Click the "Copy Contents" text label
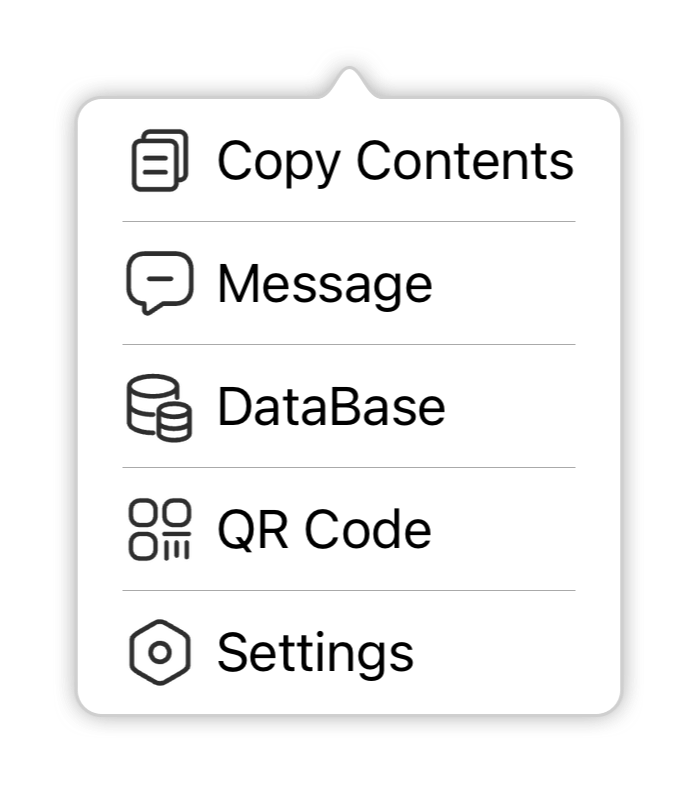 coord(396,162)
